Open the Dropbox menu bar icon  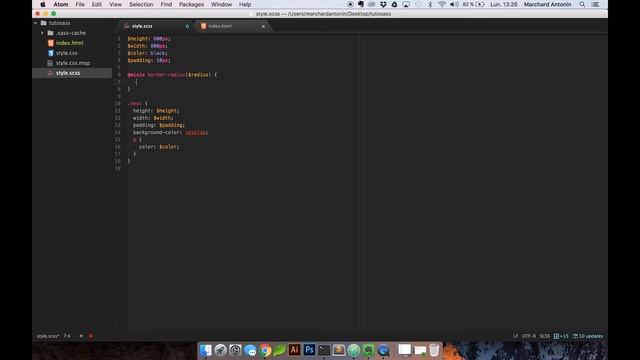pyautogui.click(x=383, y=4)
